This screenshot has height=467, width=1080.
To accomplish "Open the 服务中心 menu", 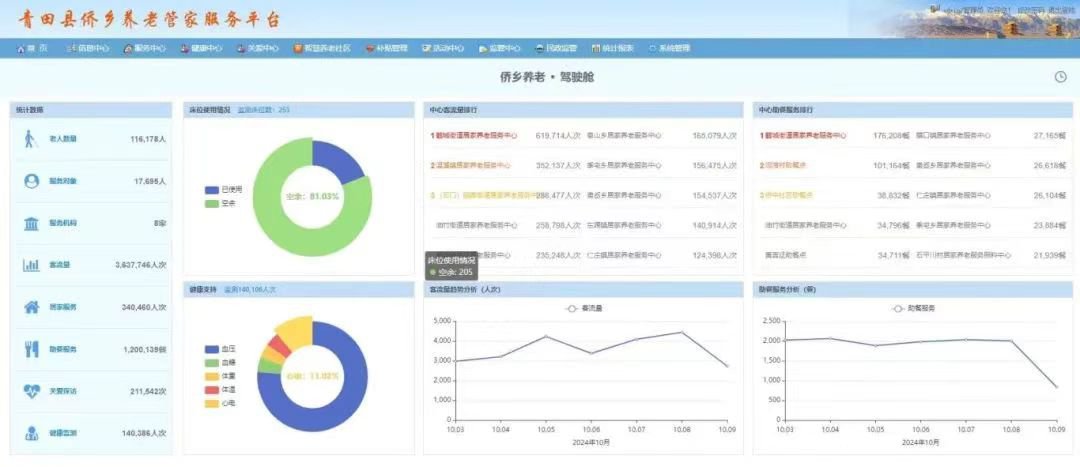I will (145, 48).
